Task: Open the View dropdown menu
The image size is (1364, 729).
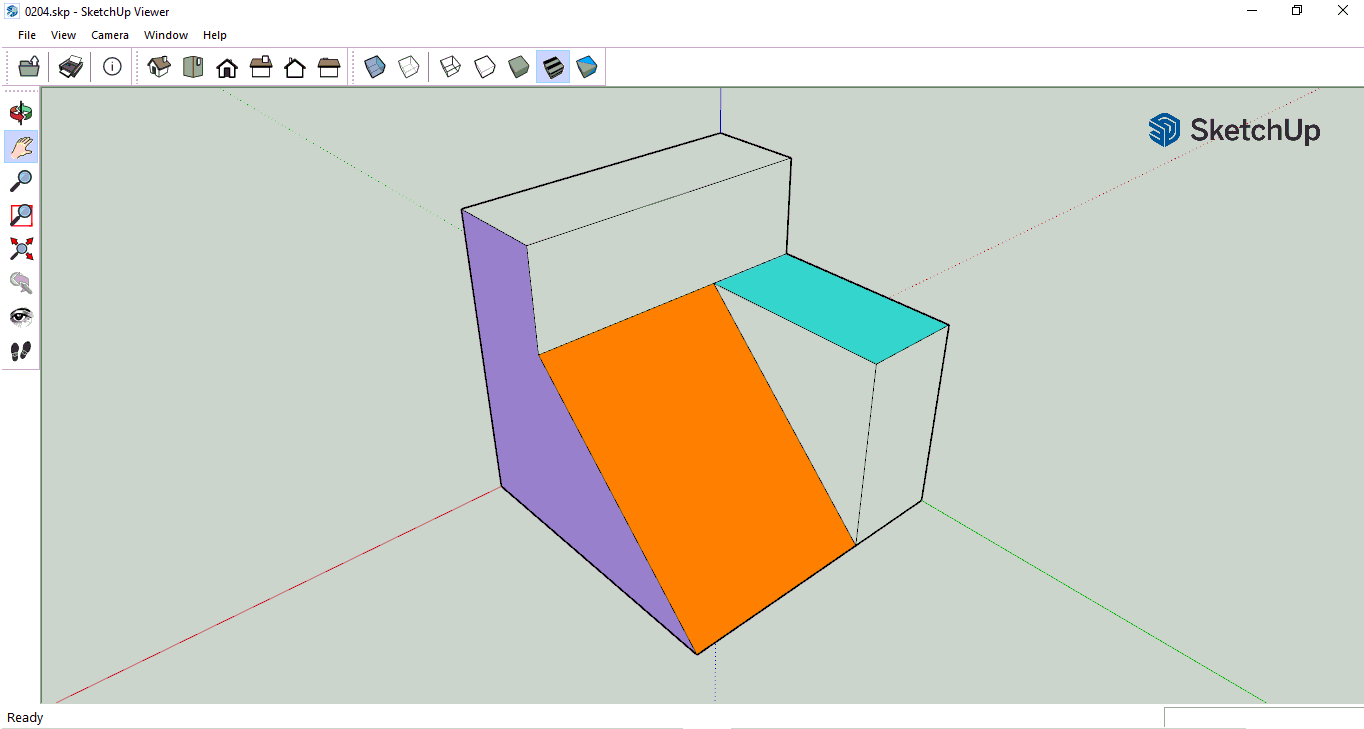Action: coord(63,35)
